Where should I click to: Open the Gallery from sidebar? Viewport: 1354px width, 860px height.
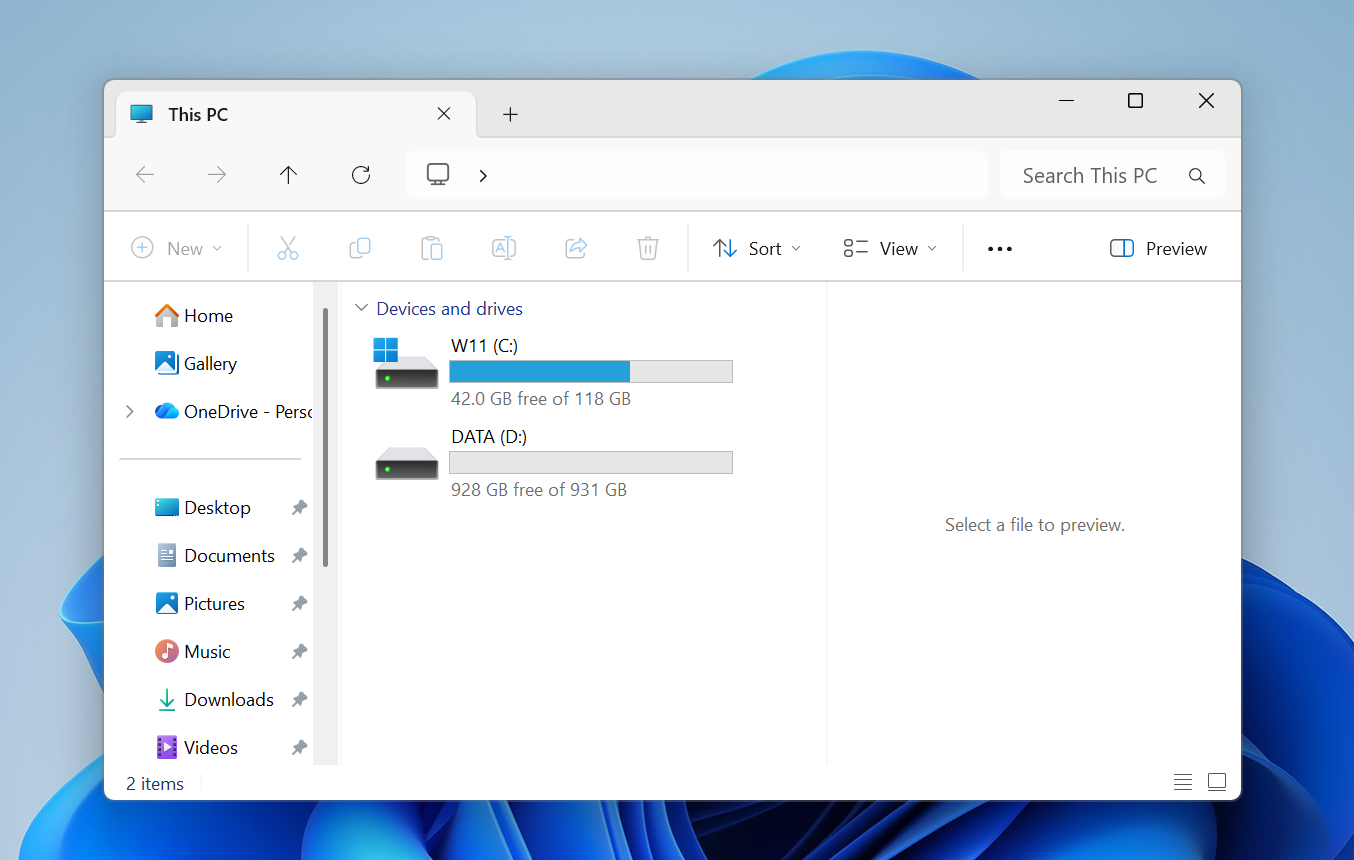pos(210,363)
